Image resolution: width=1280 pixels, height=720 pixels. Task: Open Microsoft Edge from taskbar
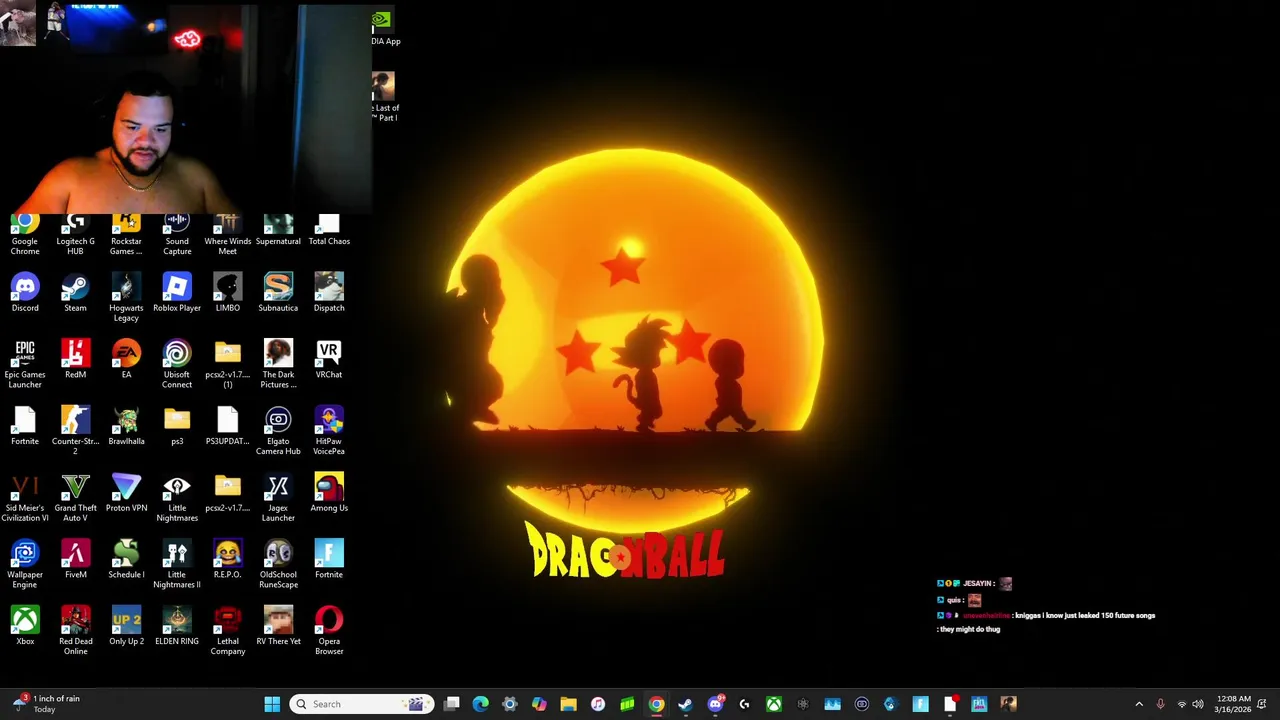coord(481,704)
